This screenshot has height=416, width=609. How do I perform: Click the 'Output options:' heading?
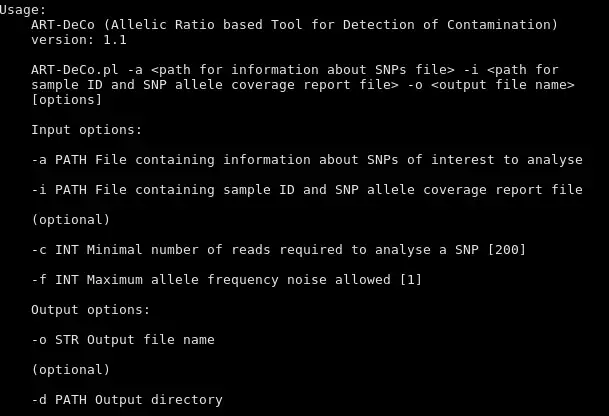(90, 310)
